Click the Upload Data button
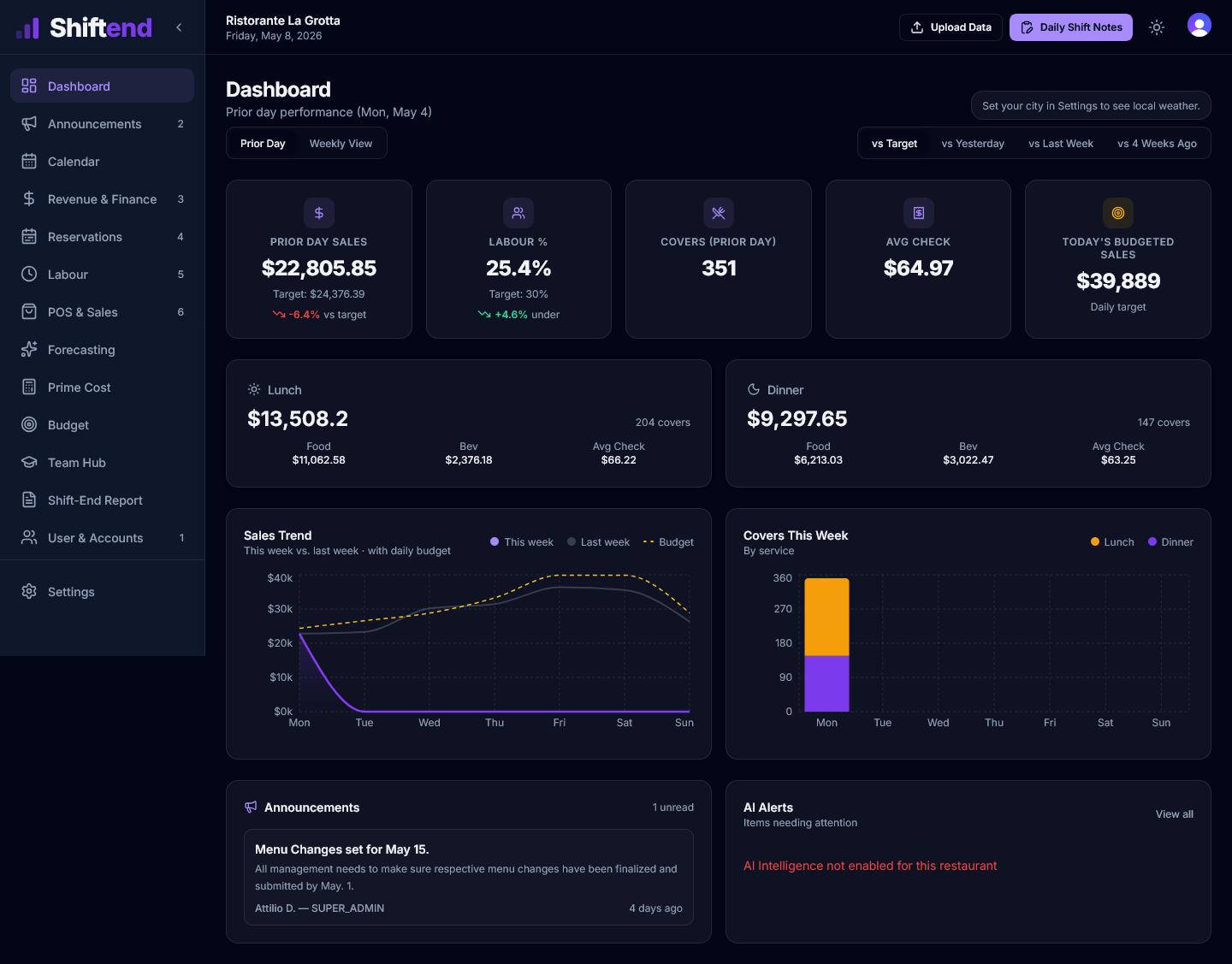The image size is (1232, 964). pos(951,27)
